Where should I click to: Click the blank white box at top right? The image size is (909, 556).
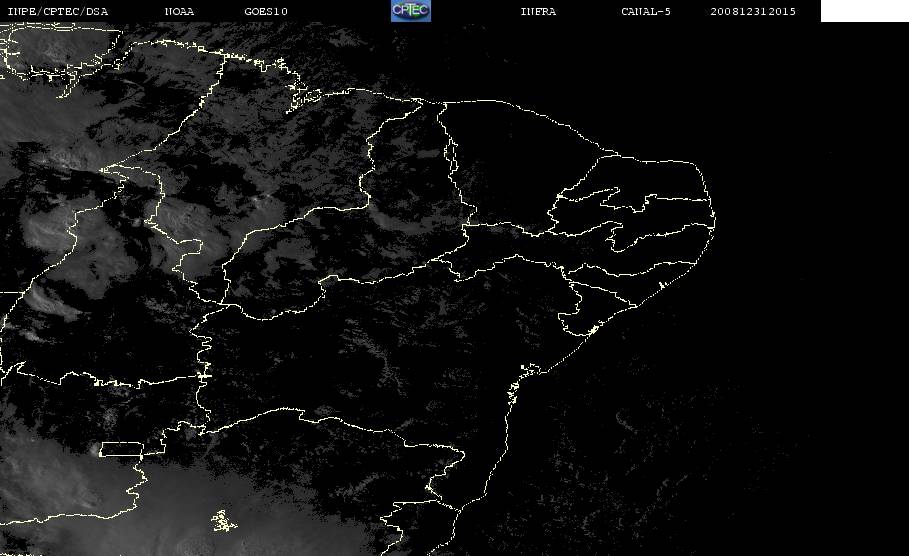click(x=864, y=10)
